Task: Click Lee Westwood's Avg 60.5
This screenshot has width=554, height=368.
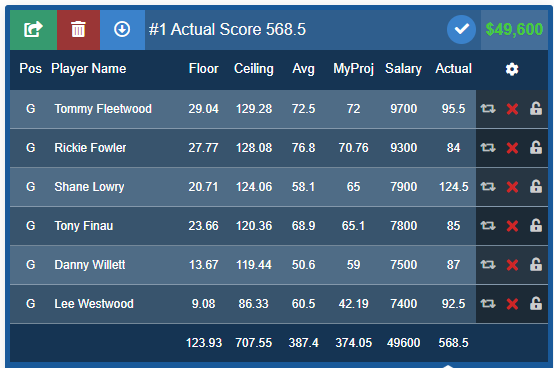Action: (303, 304)
